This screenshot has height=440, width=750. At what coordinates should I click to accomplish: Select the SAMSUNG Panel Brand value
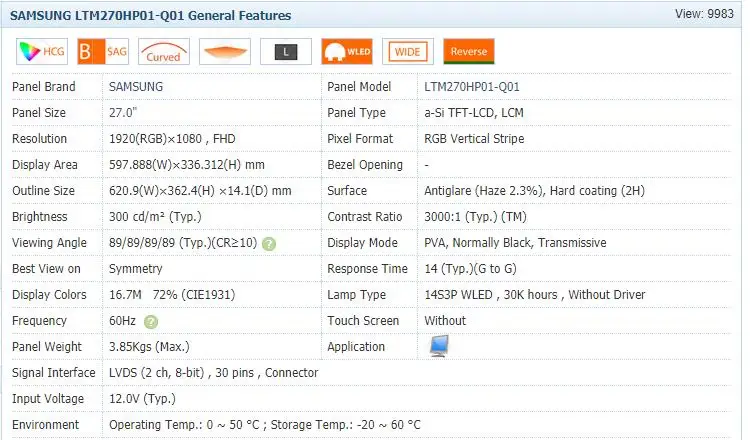[136, 87]
